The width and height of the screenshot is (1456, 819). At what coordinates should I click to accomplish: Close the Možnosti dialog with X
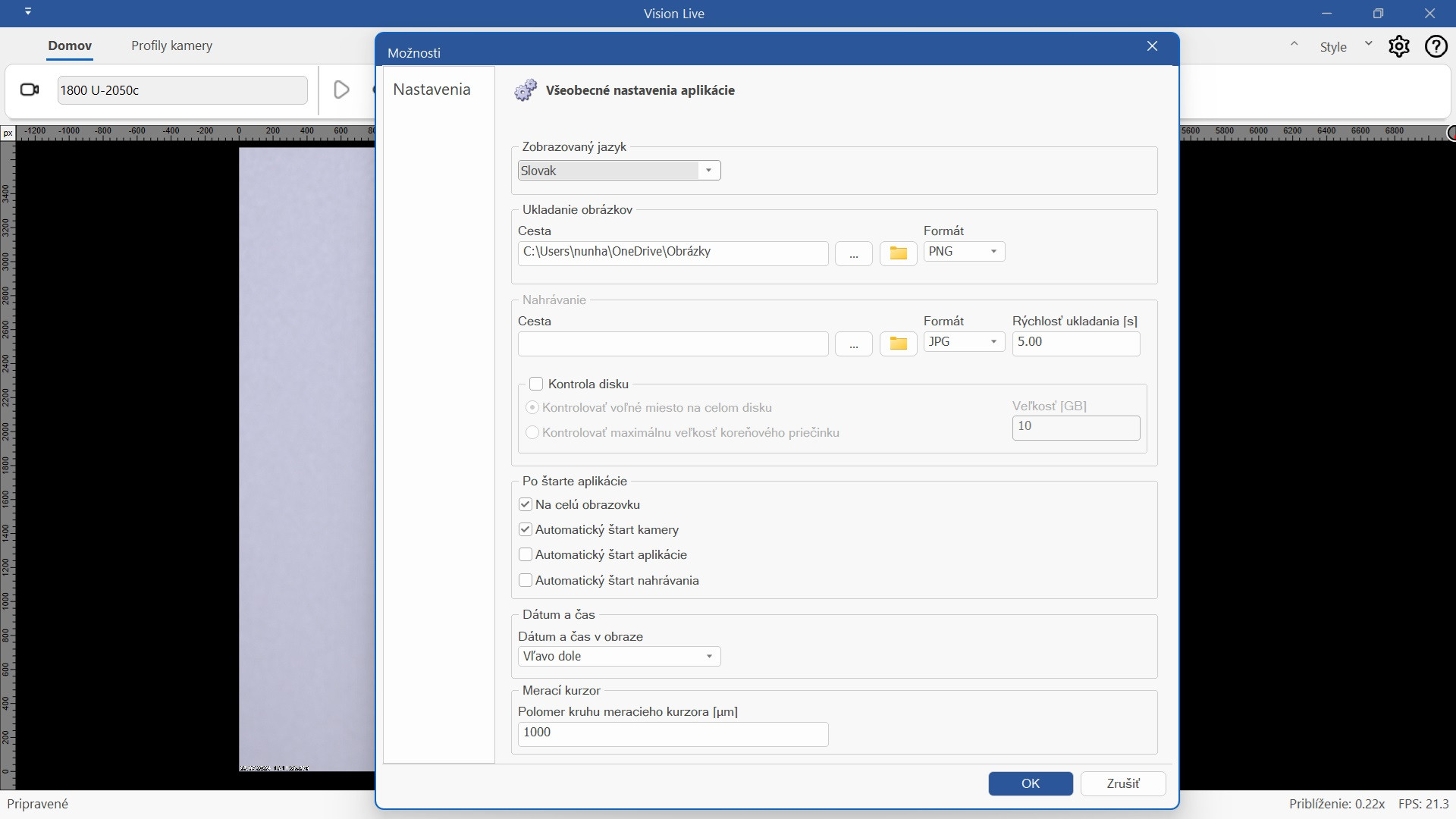(1152, 47)
